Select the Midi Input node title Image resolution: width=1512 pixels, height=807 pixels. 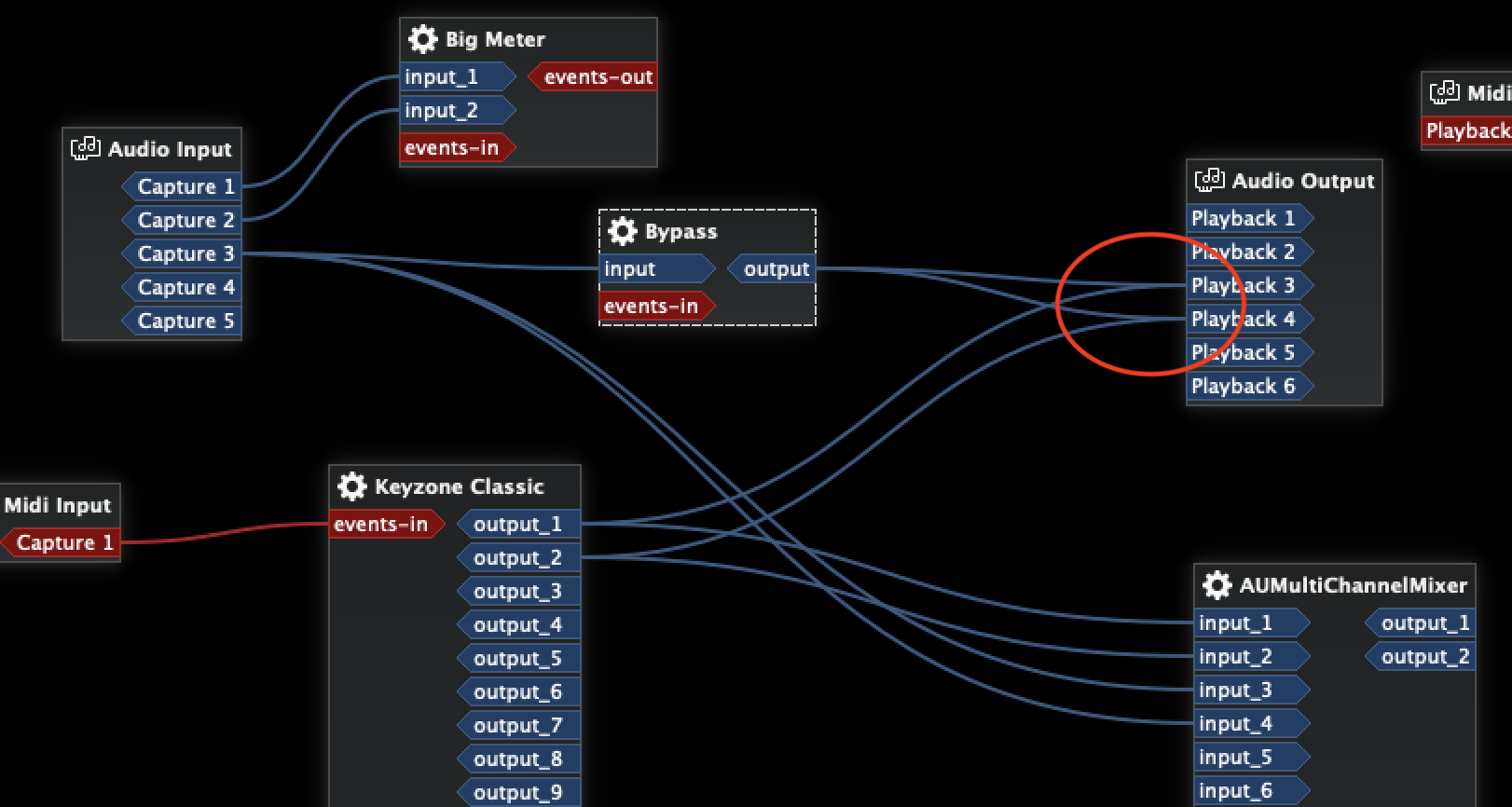click(x=58, y=505)
